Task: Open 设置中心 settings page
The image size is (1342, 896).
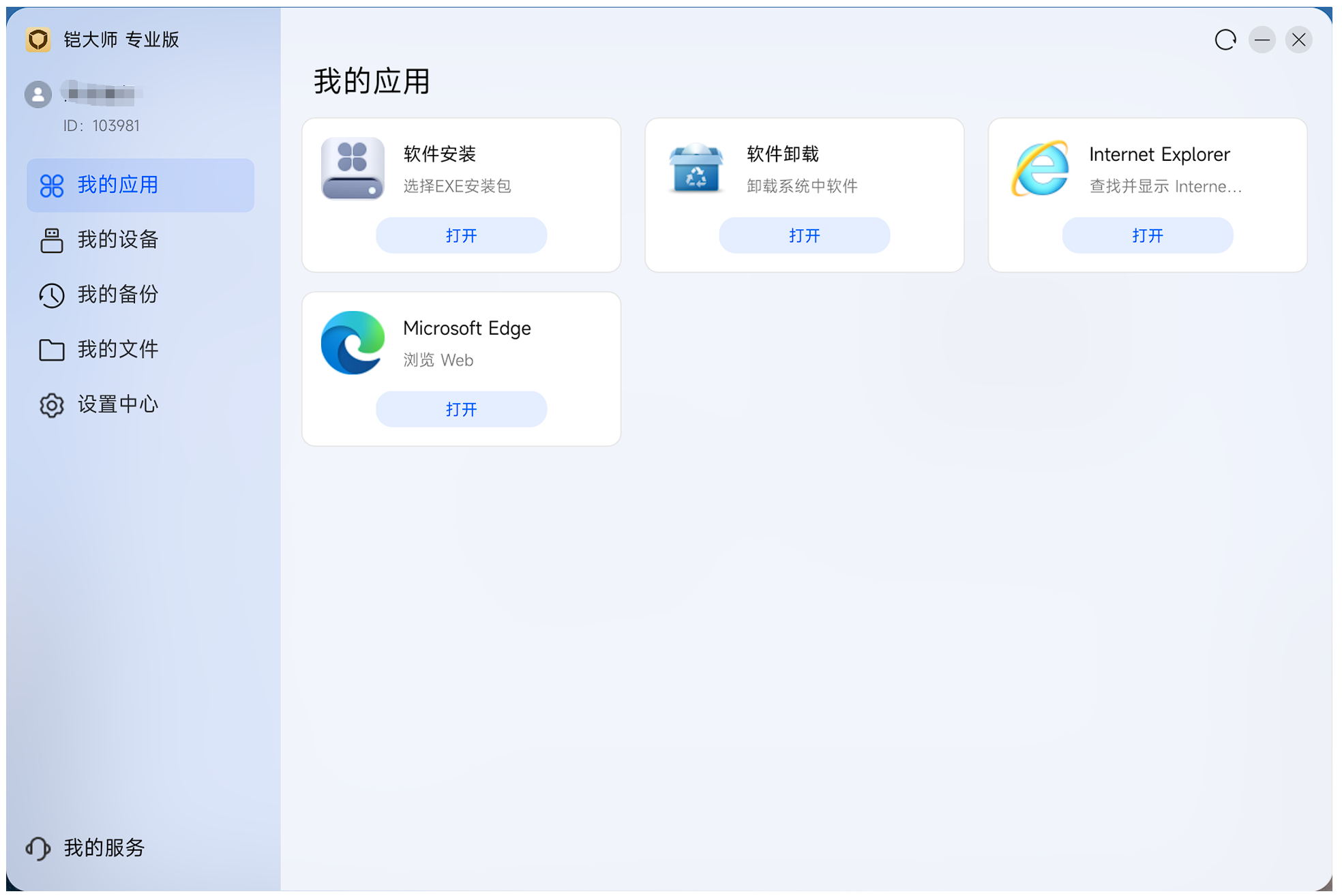Action: [x=140, y=405]
